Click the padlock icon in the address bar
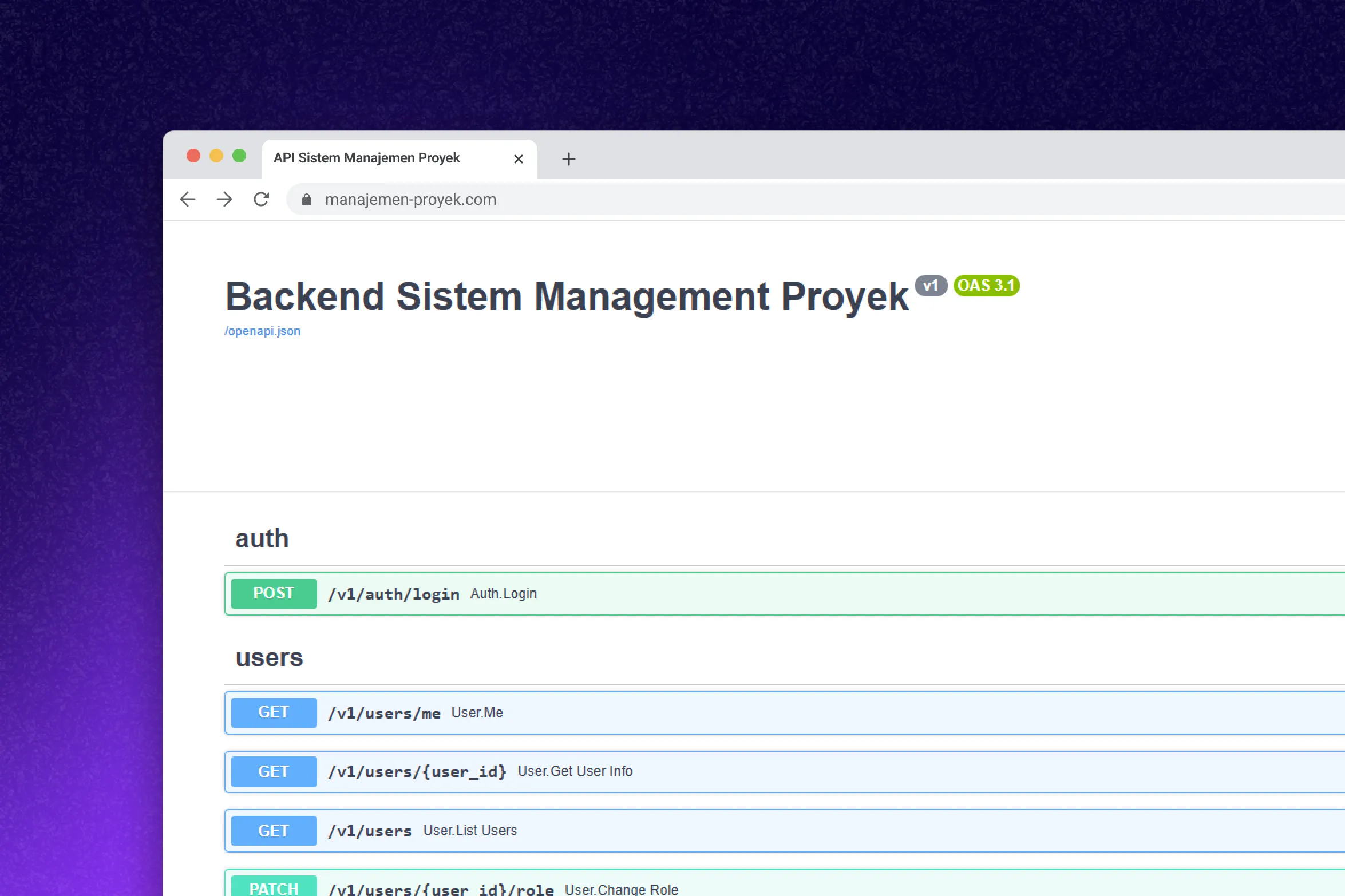 [x=306, y=199]
